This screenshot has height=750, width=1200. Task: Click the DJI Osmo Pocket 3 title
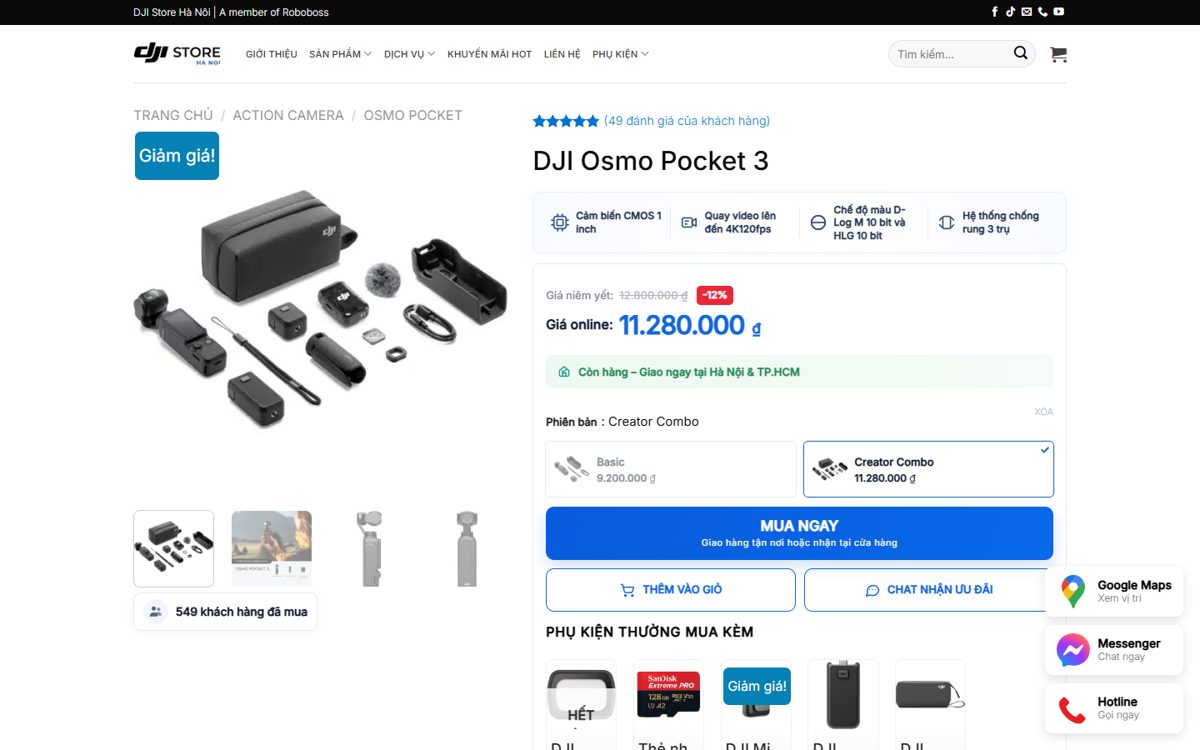click(x=651, y=161)
